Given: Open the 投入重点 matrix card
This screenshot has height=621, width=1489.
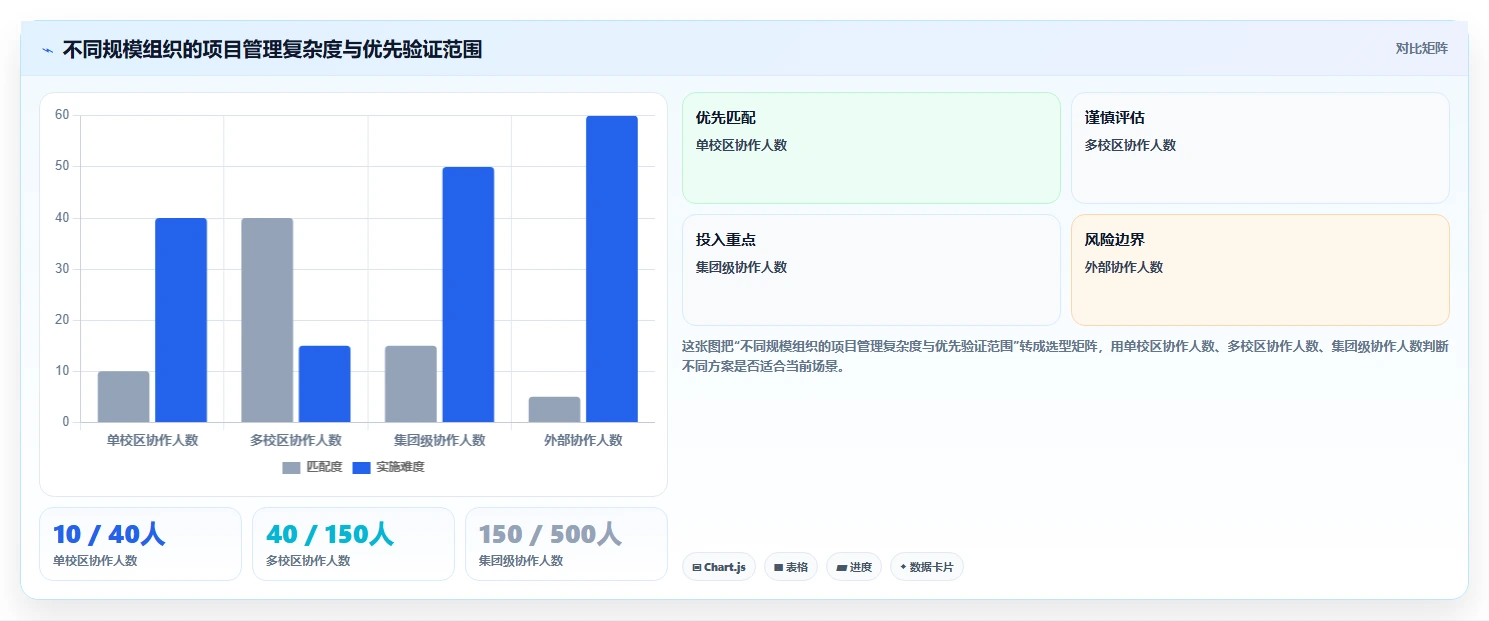Looking at the screenshot, I should tap(871, 270).
